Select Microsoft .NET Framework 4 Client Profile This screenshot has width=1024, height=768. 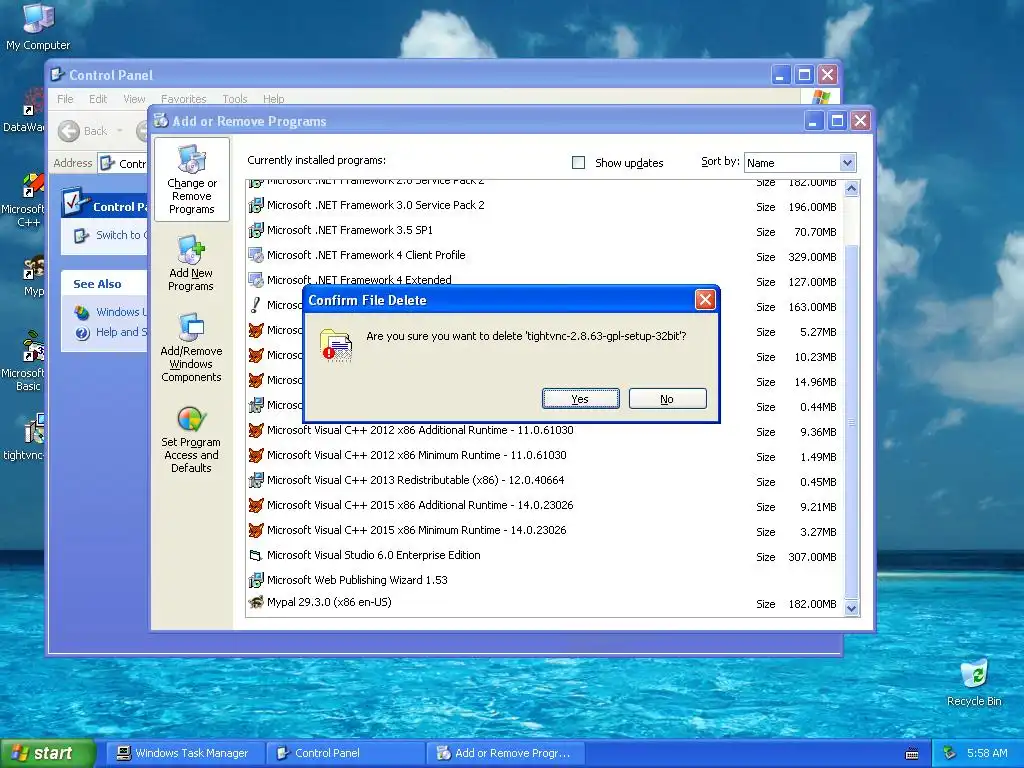click(366, 255)
